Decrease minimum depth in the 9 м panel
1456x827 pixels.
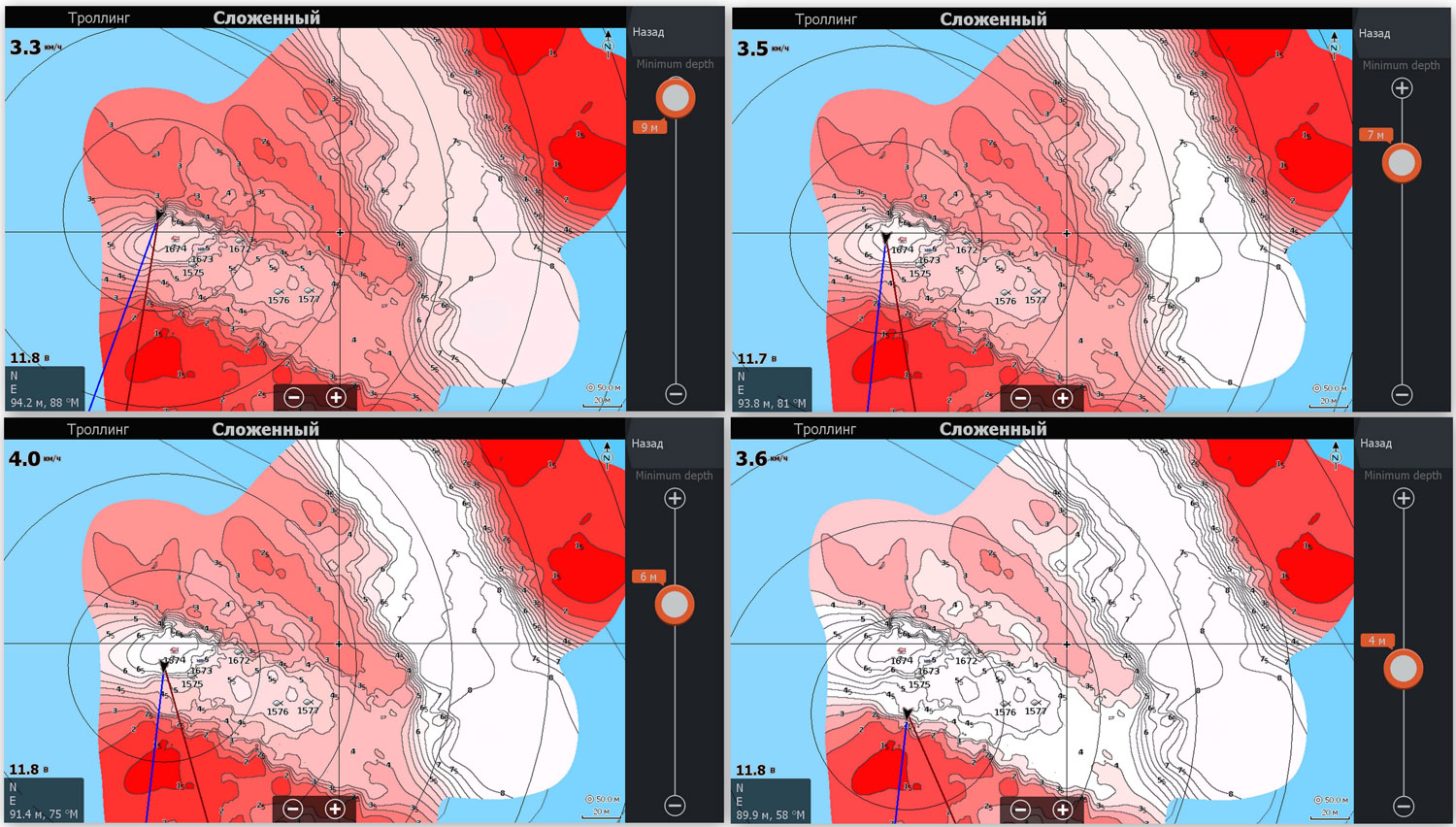point(676,393)
